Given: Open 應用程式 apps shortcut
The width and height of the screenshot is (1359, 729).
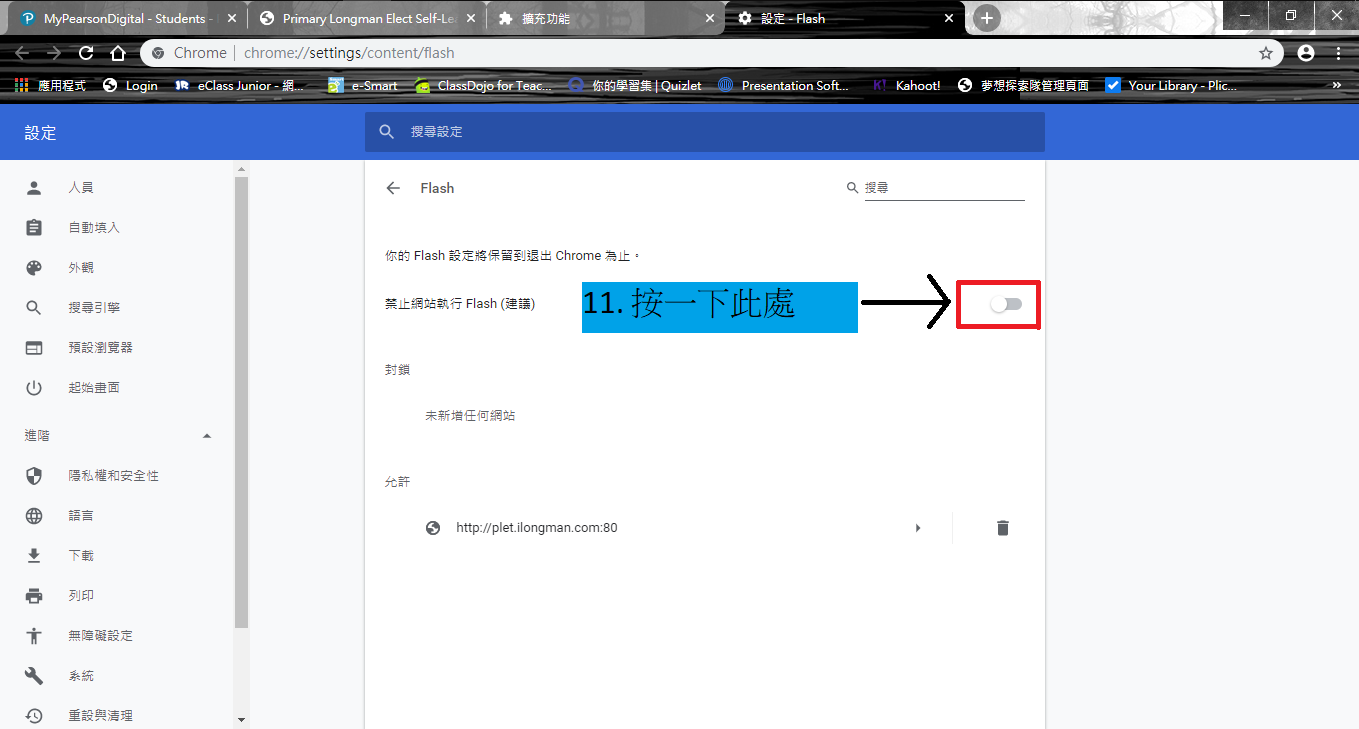Looking at the screenshot, I should tap(50, 86).
